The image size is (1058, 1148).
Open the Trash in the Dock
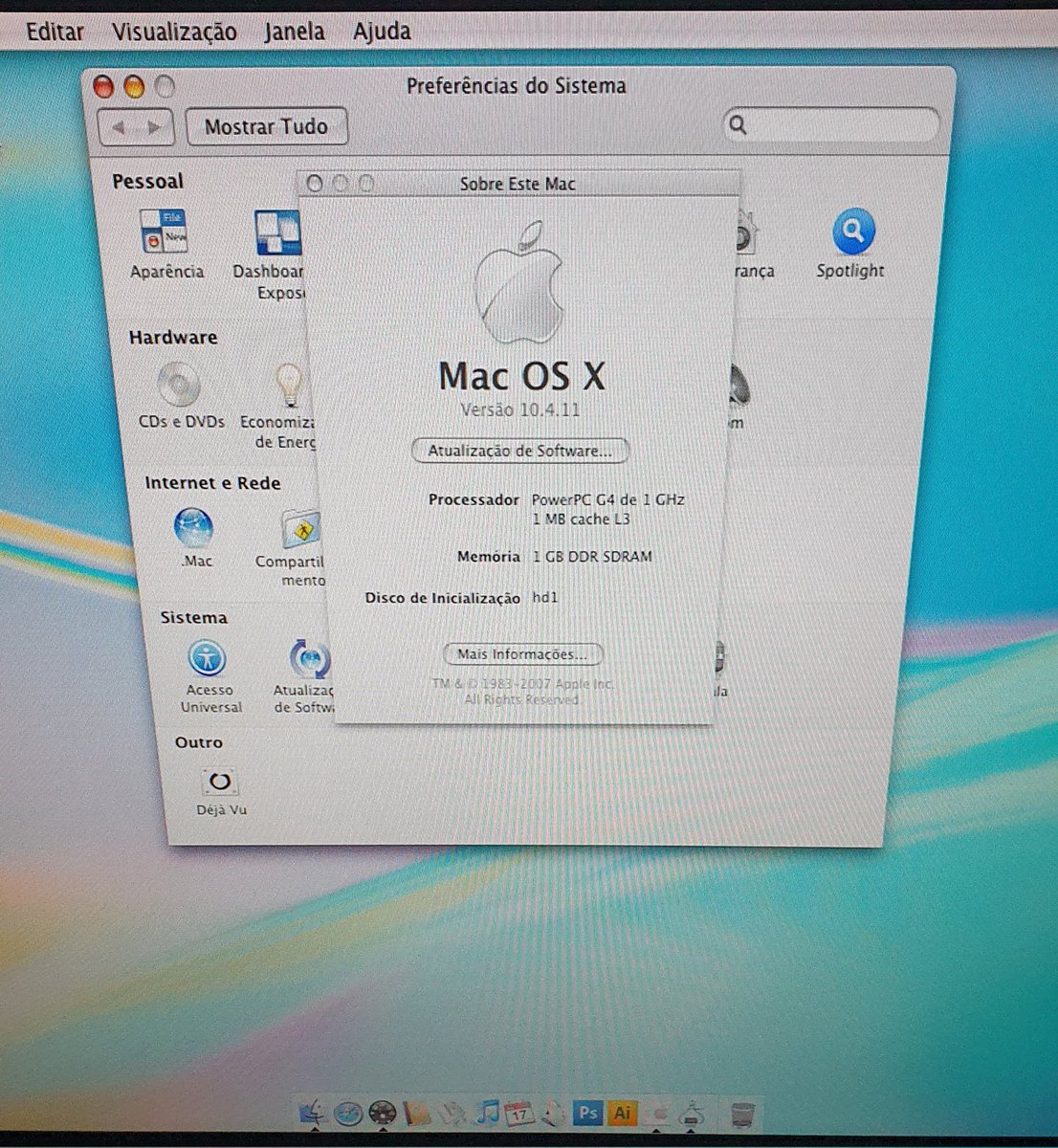742,1114
